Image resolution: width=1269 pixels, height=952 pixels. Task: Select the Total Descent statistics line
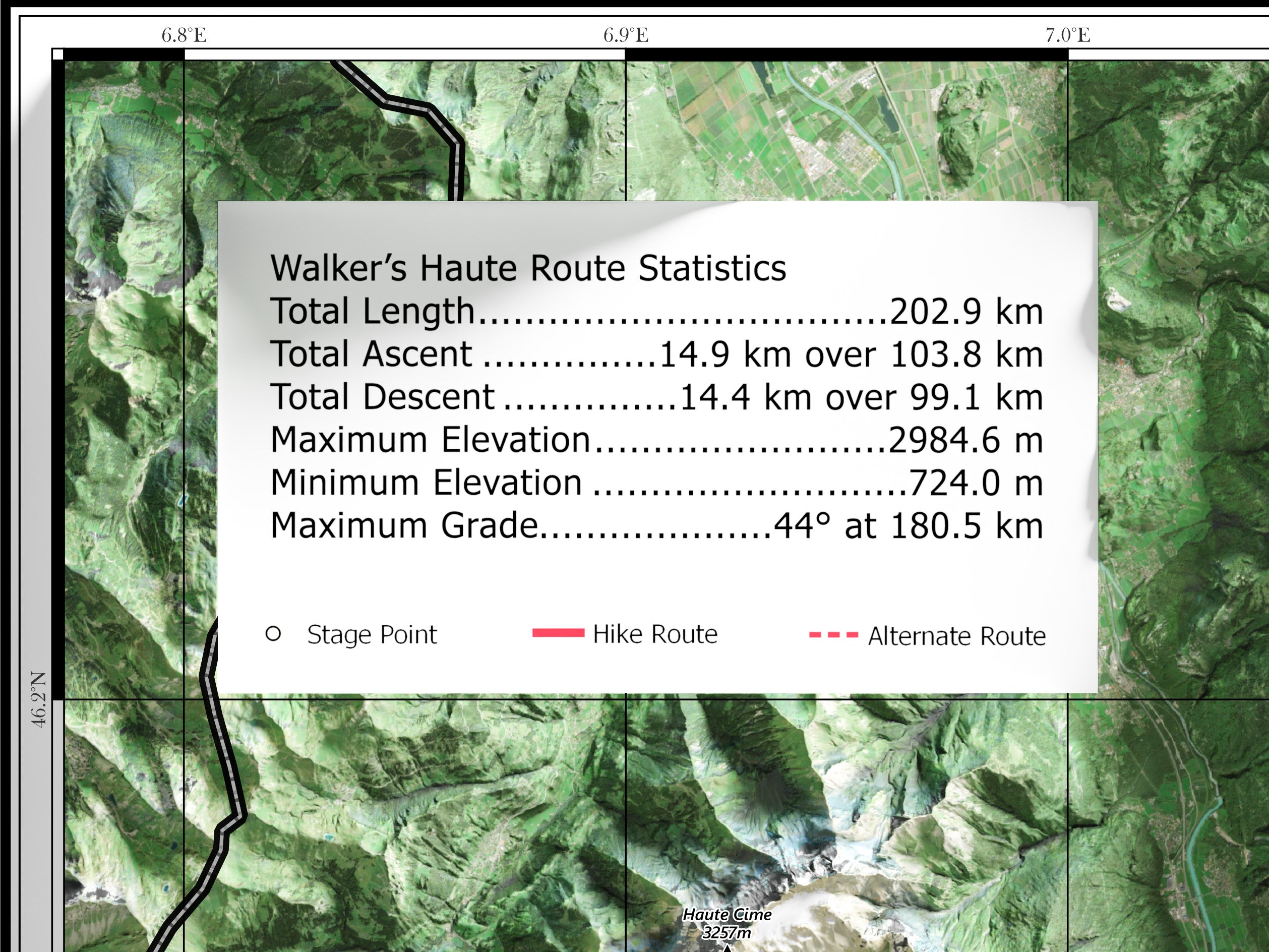coord(656,397)
